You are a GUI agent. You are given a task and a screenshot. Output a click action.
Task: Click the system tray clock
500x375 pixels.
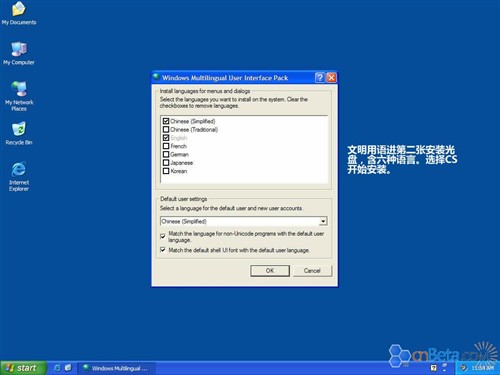coord(483,368)
